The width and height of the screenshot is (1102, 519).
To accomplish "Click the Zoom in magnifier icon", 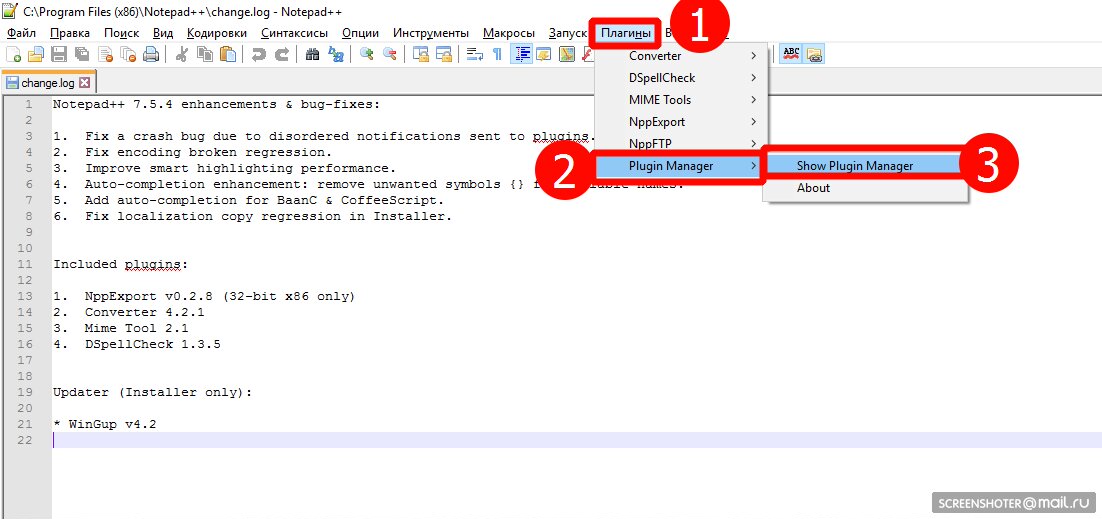I will point(366,54).
